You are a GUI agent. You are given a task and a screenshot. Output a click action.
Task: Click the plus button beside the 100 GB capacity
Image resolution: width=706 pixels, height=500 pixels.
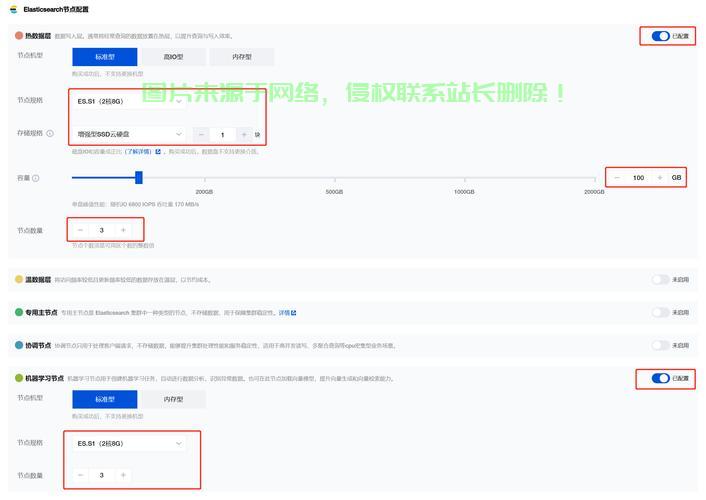coord(660,177)
